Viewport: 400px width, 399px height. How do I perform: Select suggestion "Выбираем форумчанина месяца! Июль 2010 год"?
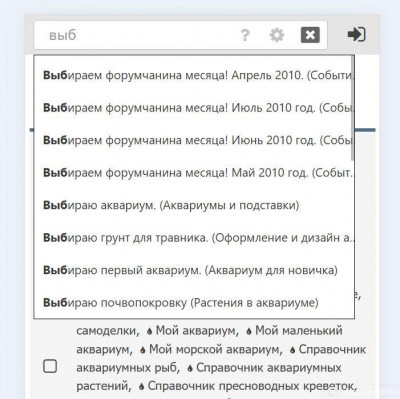tap(194, 108)
